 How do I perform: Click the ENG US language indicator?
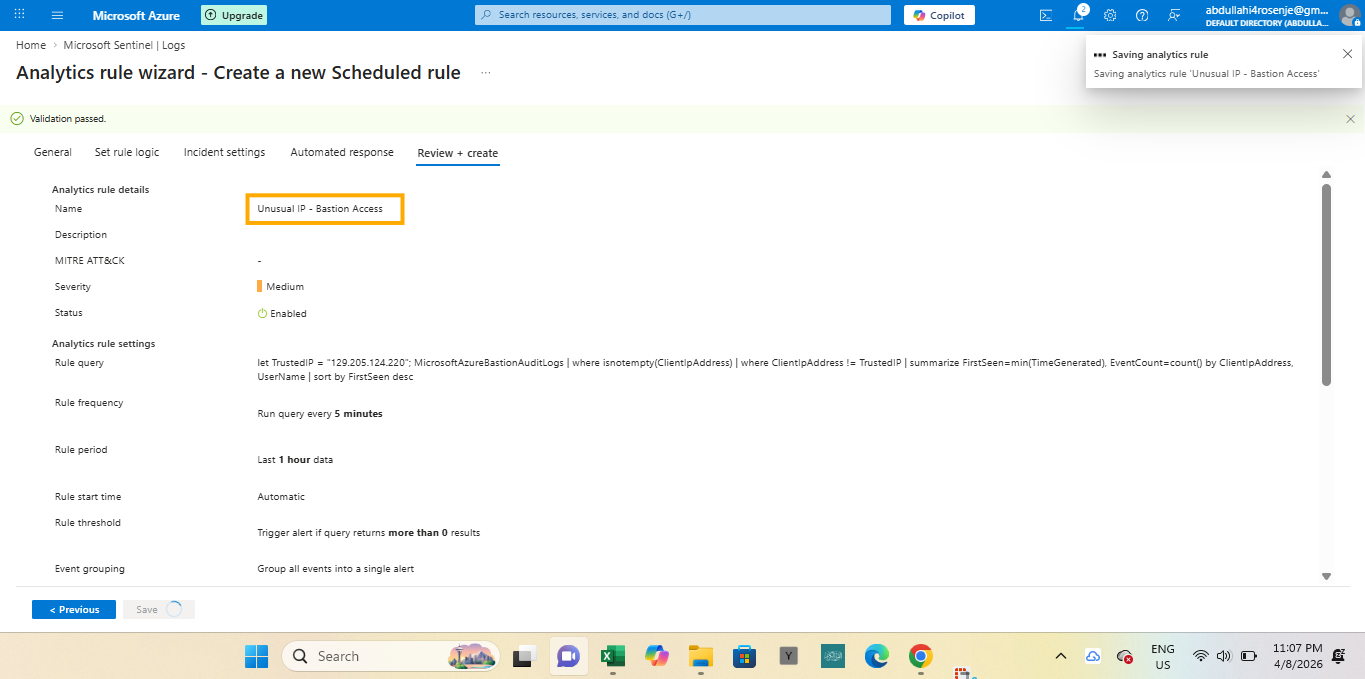tap(1163, 656)
